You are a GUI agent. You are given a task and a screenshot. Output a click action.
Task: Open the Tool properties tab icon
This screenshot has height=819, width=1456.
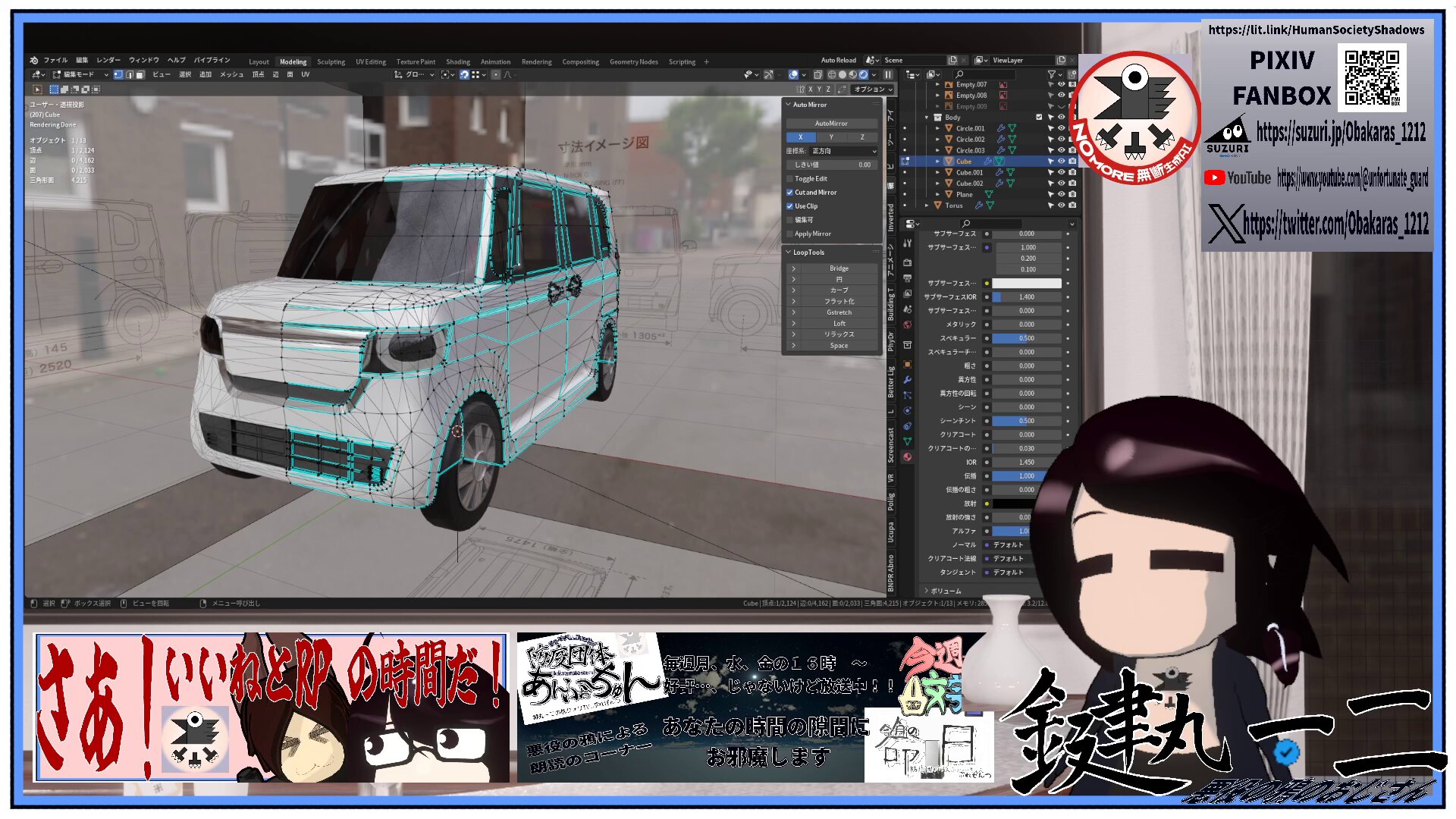[907, 243]
